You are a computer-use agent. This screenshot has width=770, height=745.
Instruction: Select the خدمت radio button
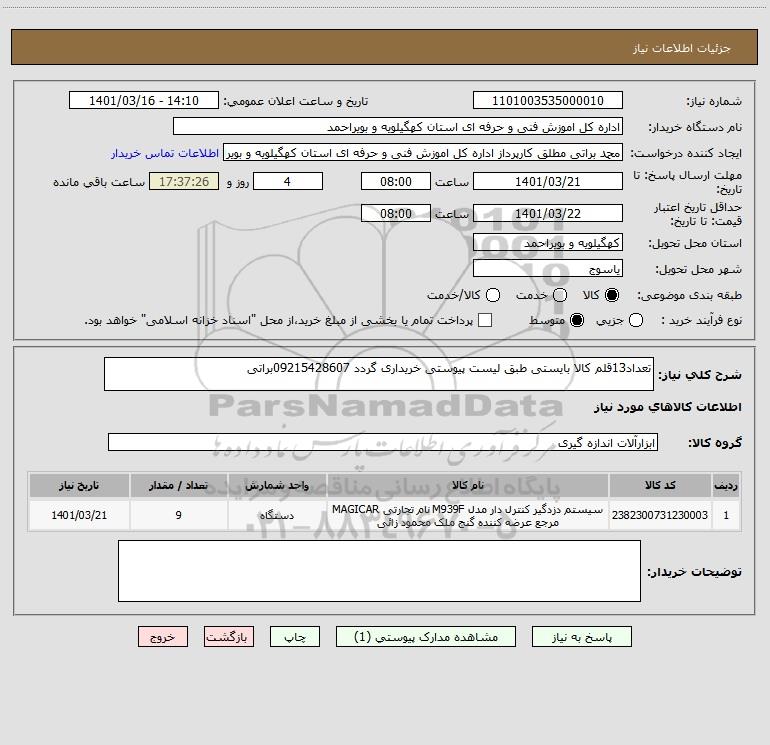click(x=560, y=295)
